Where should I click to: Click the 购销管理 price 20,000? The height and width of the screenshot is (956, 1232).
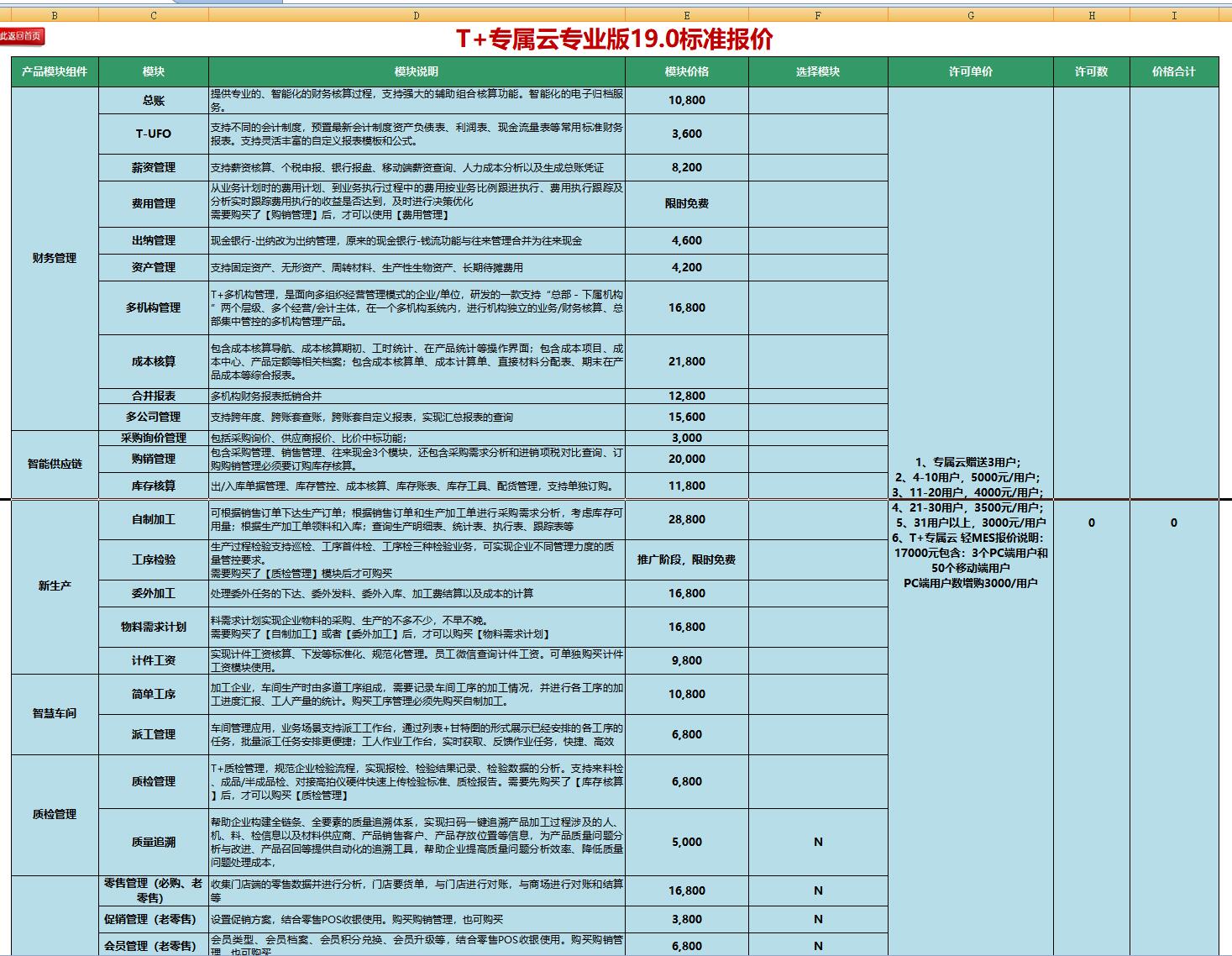point(687,459)
